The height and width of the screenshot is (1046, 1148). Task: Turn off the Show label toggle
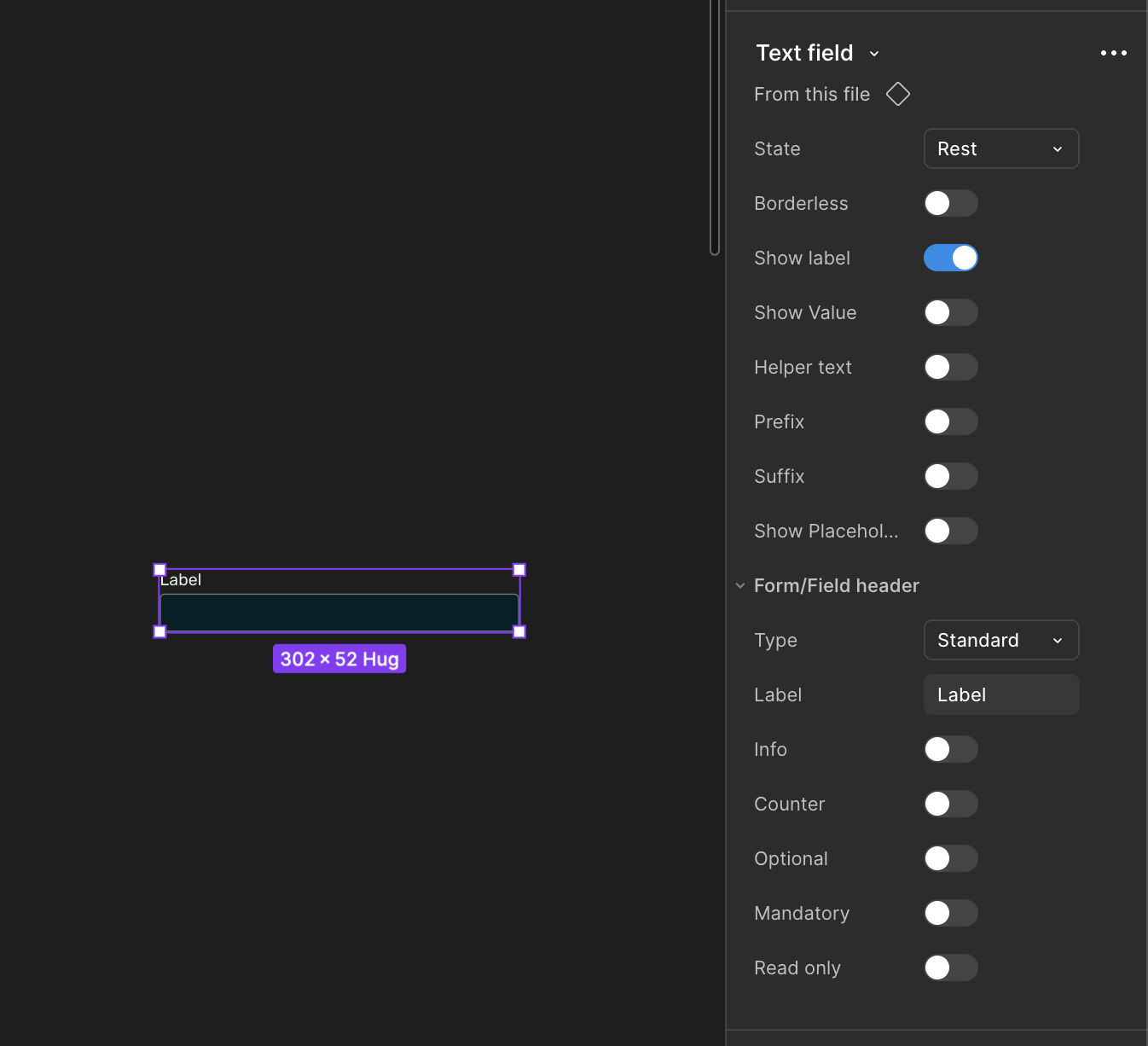point(950,258)
